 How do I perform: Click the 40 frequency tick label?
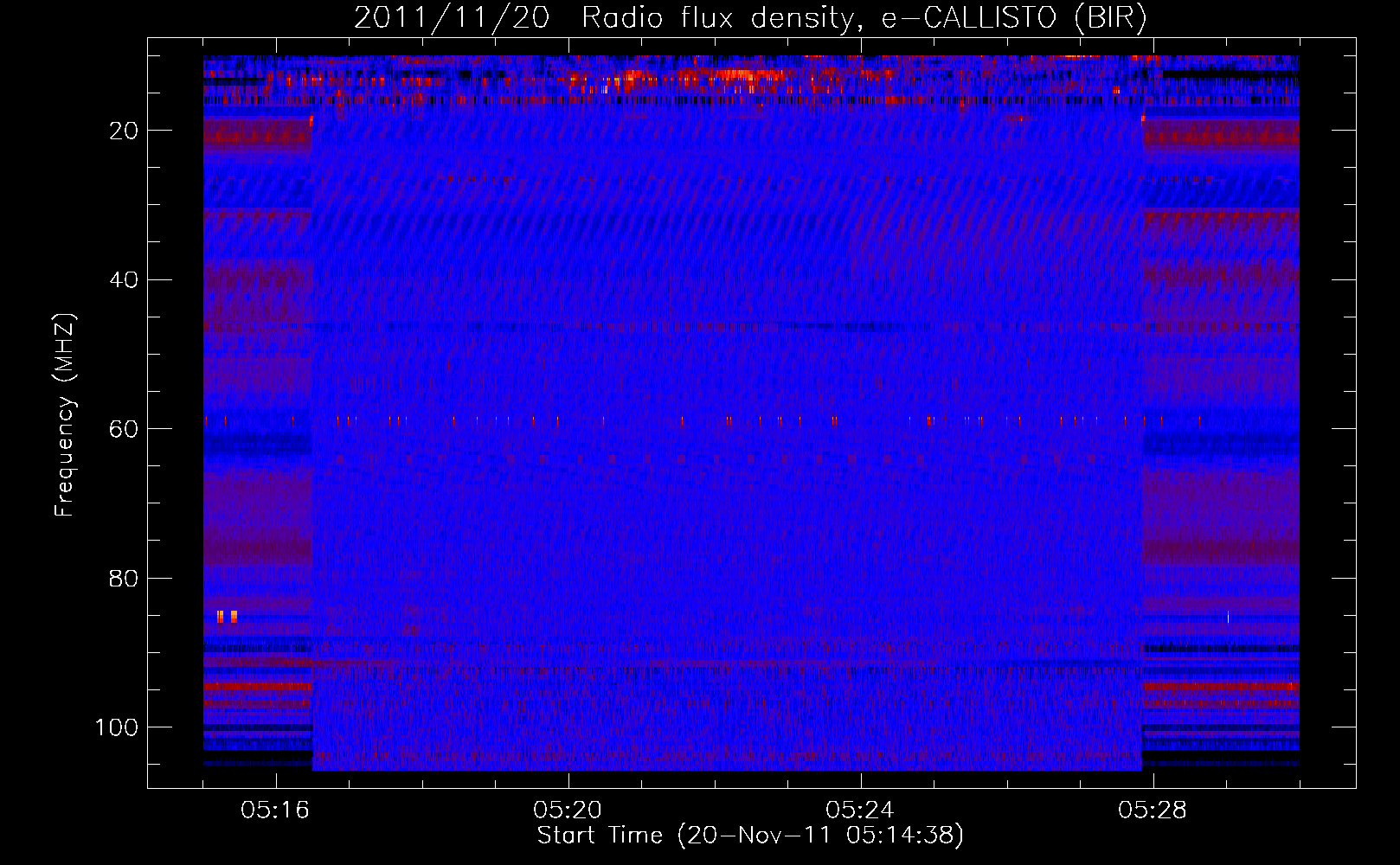coord(125,280)
